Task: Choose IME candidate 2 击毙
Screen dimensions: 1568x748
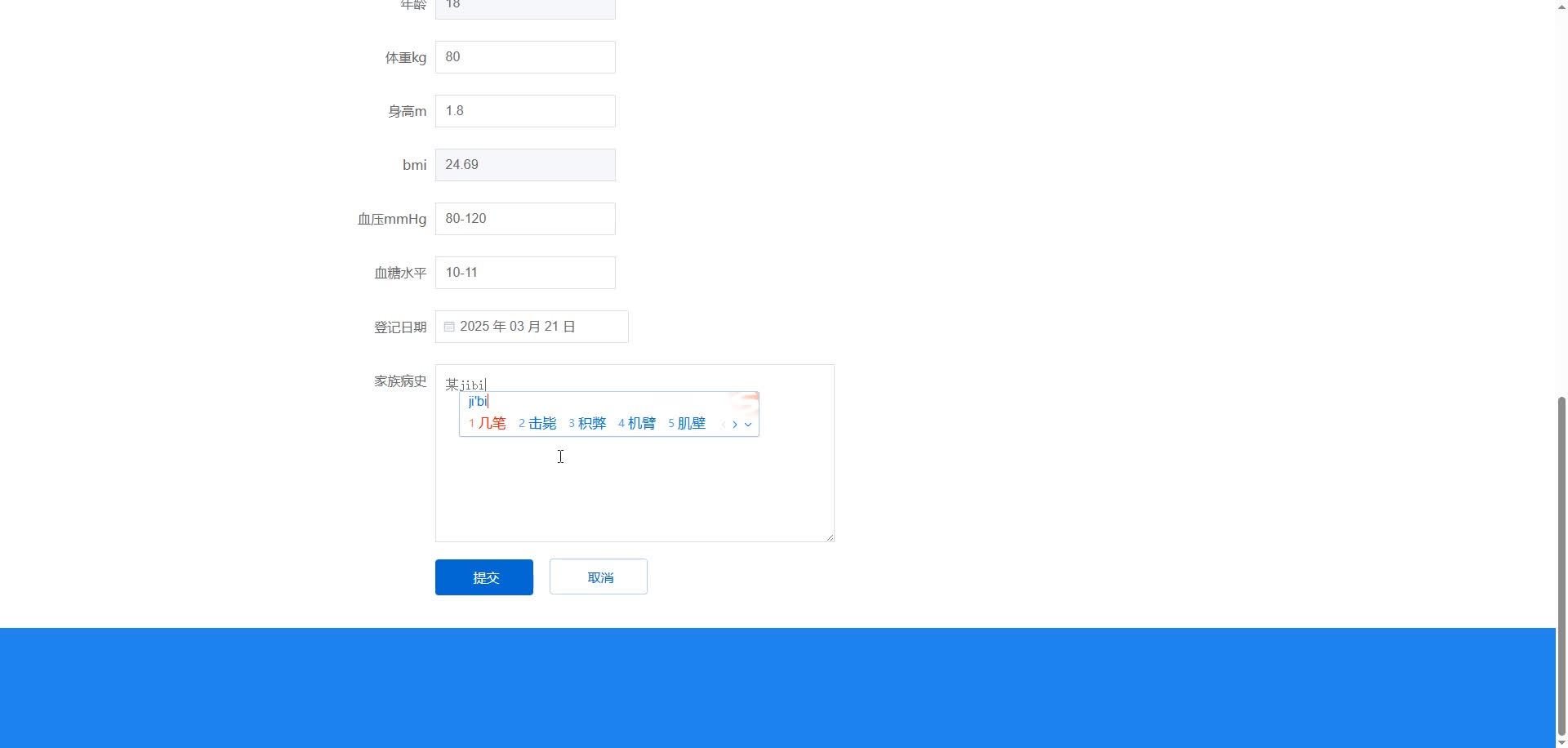Action: (537, 423)
